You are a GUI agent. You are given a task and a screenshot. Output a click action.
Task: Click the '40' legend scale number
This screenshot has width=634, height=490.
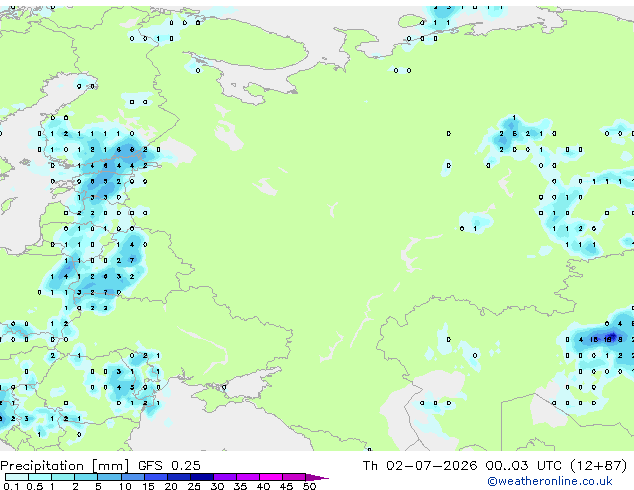tap(263, 486)
